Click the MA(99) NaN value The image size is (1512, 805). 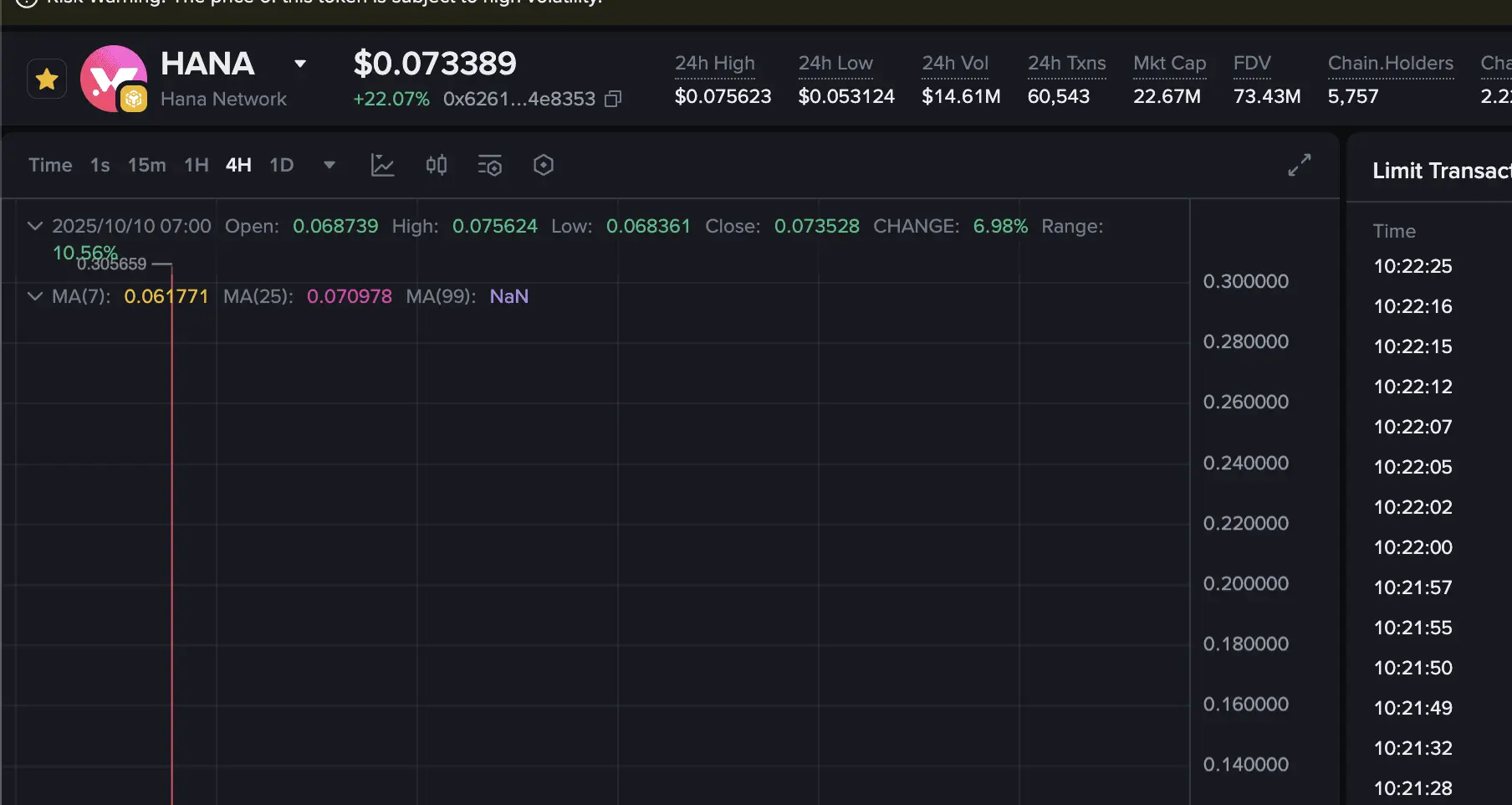[509, 296]
